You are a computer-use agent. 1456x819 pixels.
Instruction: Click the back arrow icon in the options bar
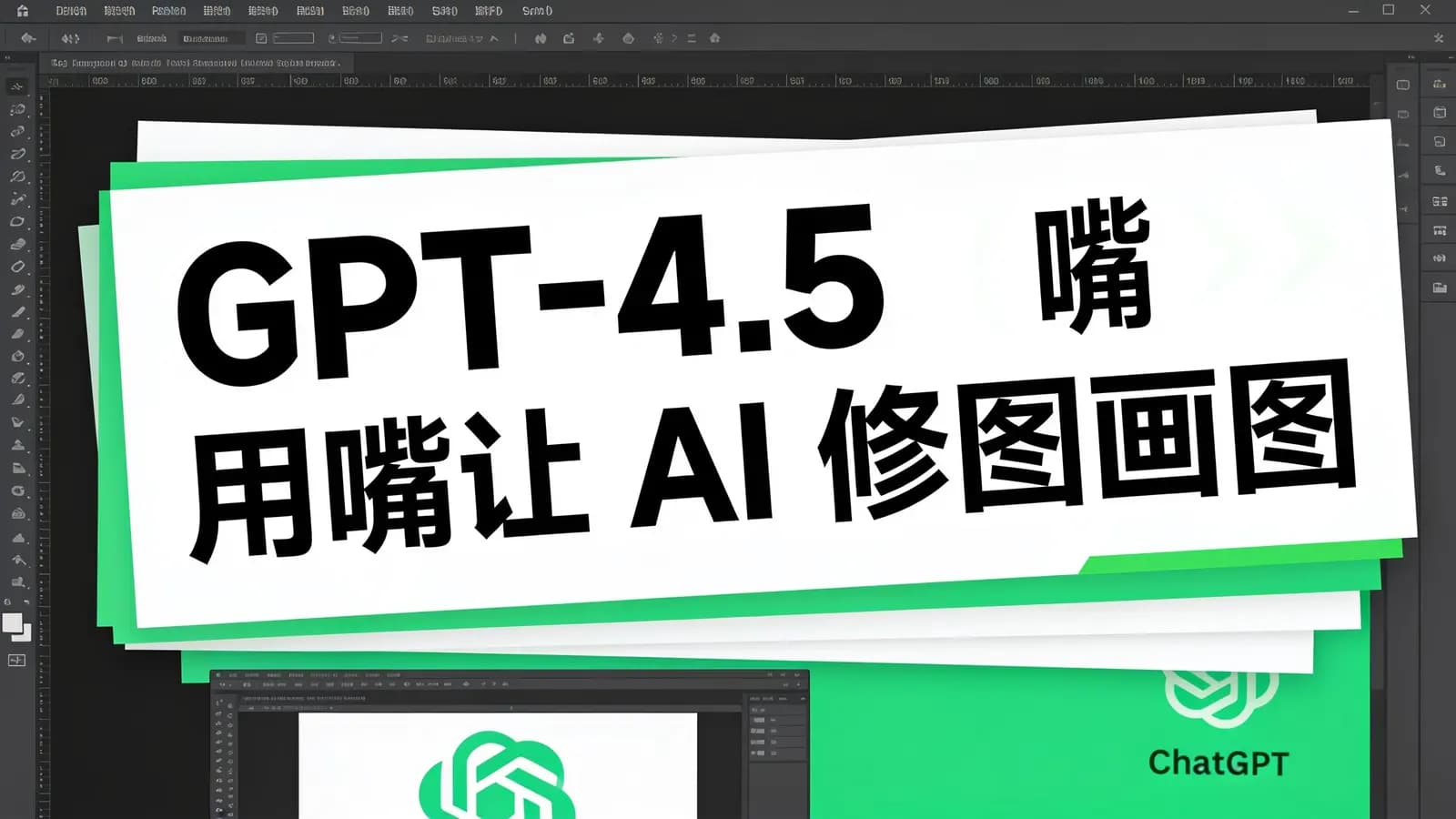point(28,38)
